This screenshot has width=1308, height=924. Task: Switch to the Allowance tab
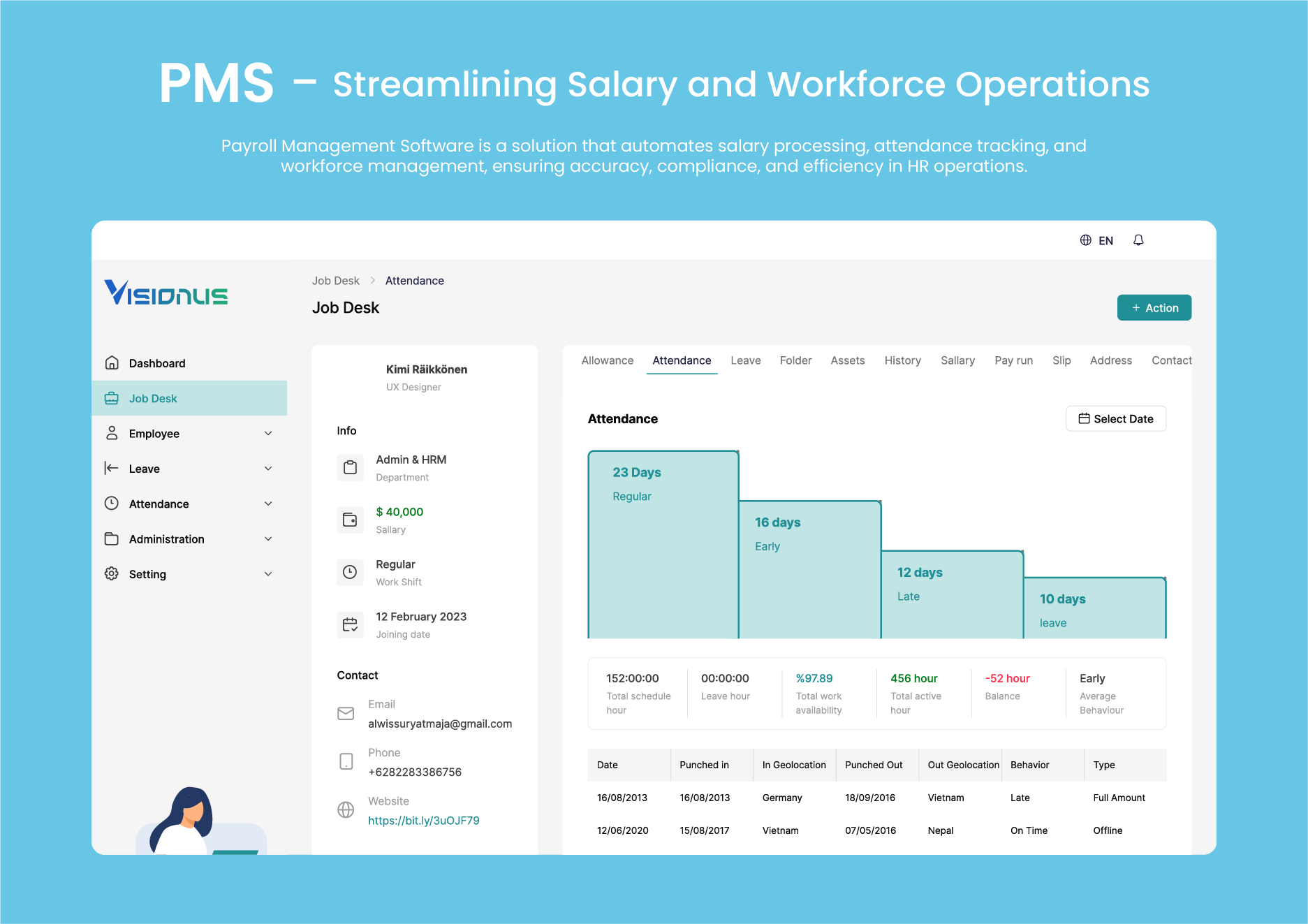[x=607, y=360]
